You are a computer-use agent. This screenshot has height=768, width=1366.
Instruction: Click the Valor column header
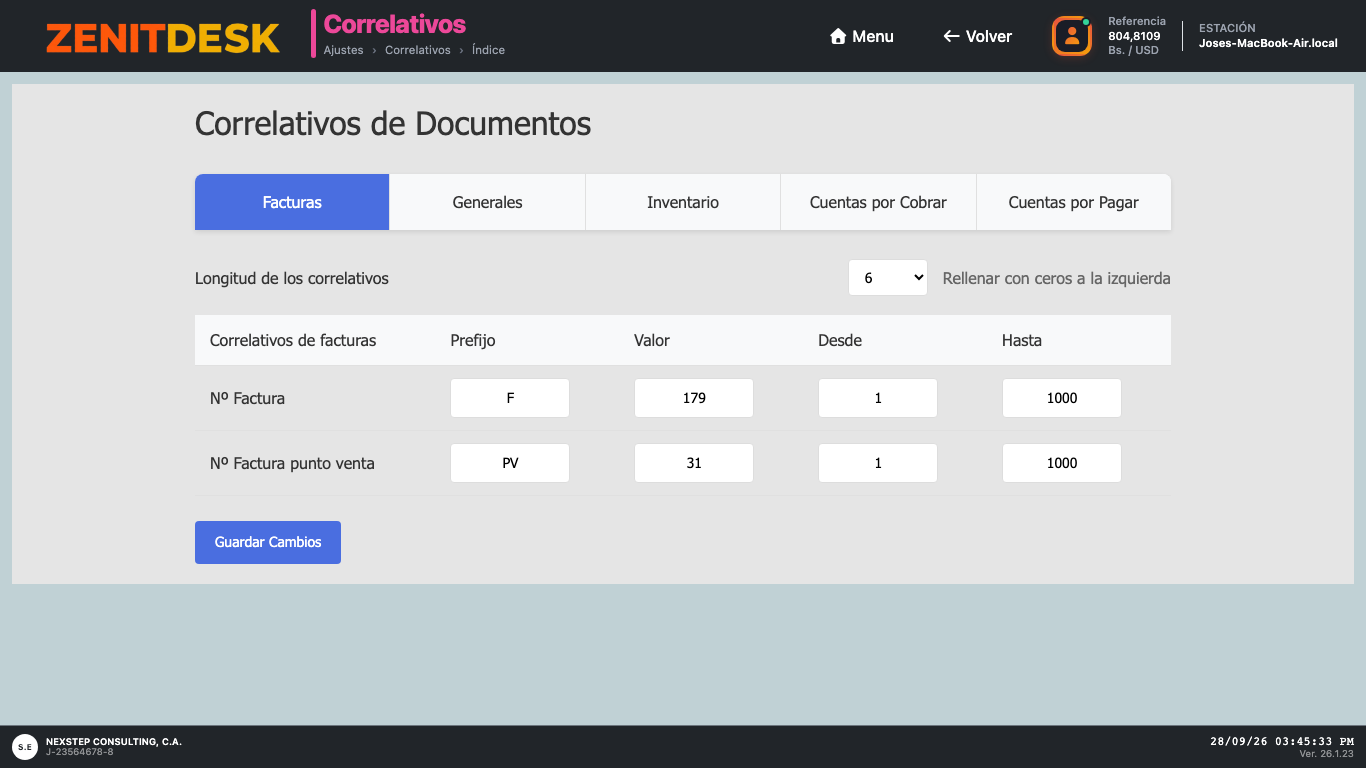(652, 340)
